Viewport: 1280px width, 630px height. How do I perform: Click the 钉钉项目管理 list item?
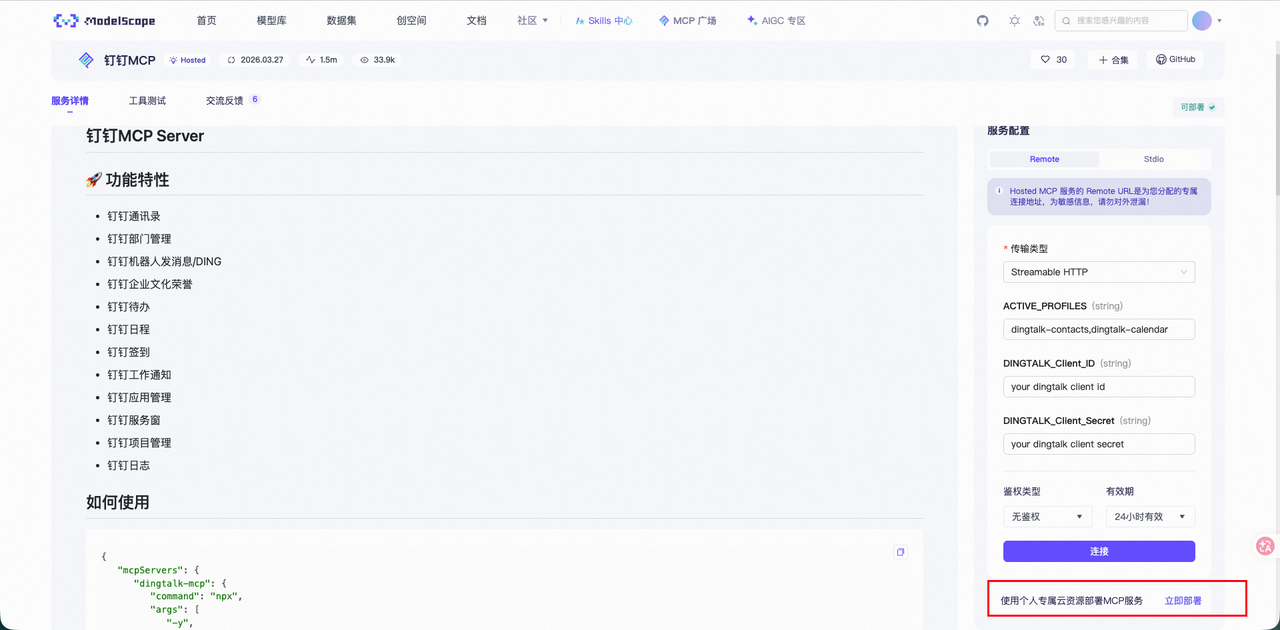click(x=139, y=443)
